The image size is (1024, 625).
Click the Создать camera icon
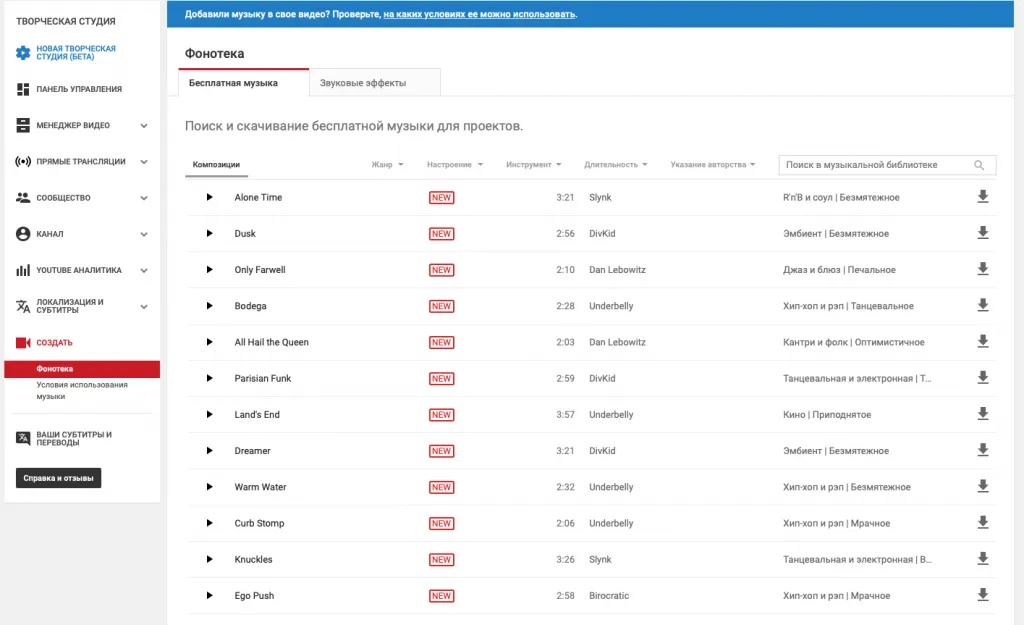(x=23, y=343)
